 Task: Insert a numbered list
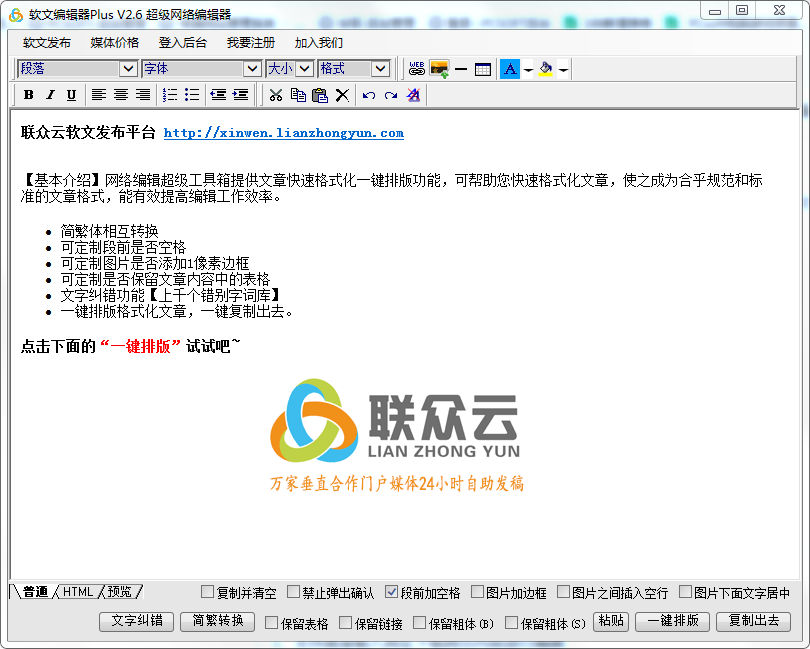[170, 95]
